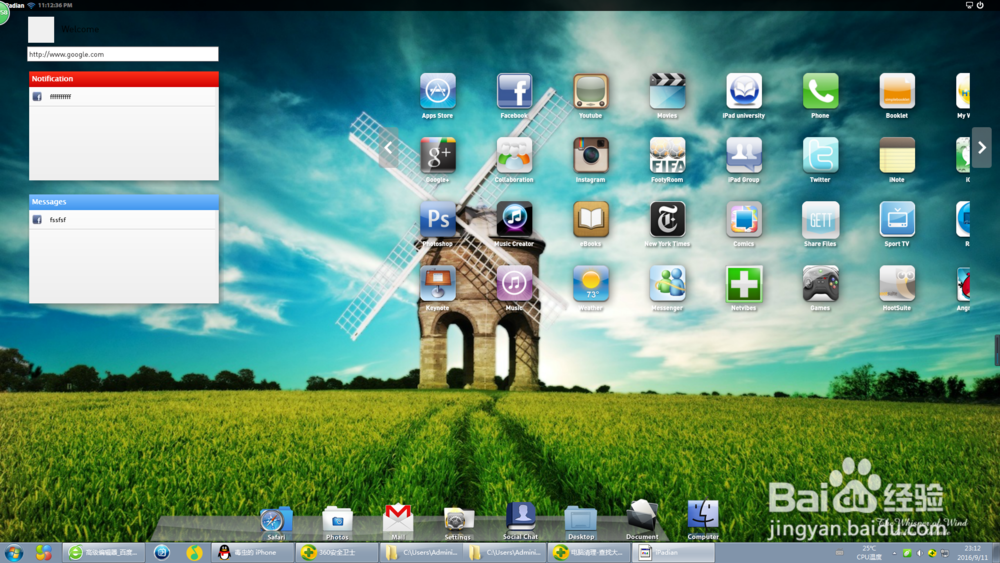Click the Messages panel header
This screenshot has height=563, width=1000.
[124, 201]
